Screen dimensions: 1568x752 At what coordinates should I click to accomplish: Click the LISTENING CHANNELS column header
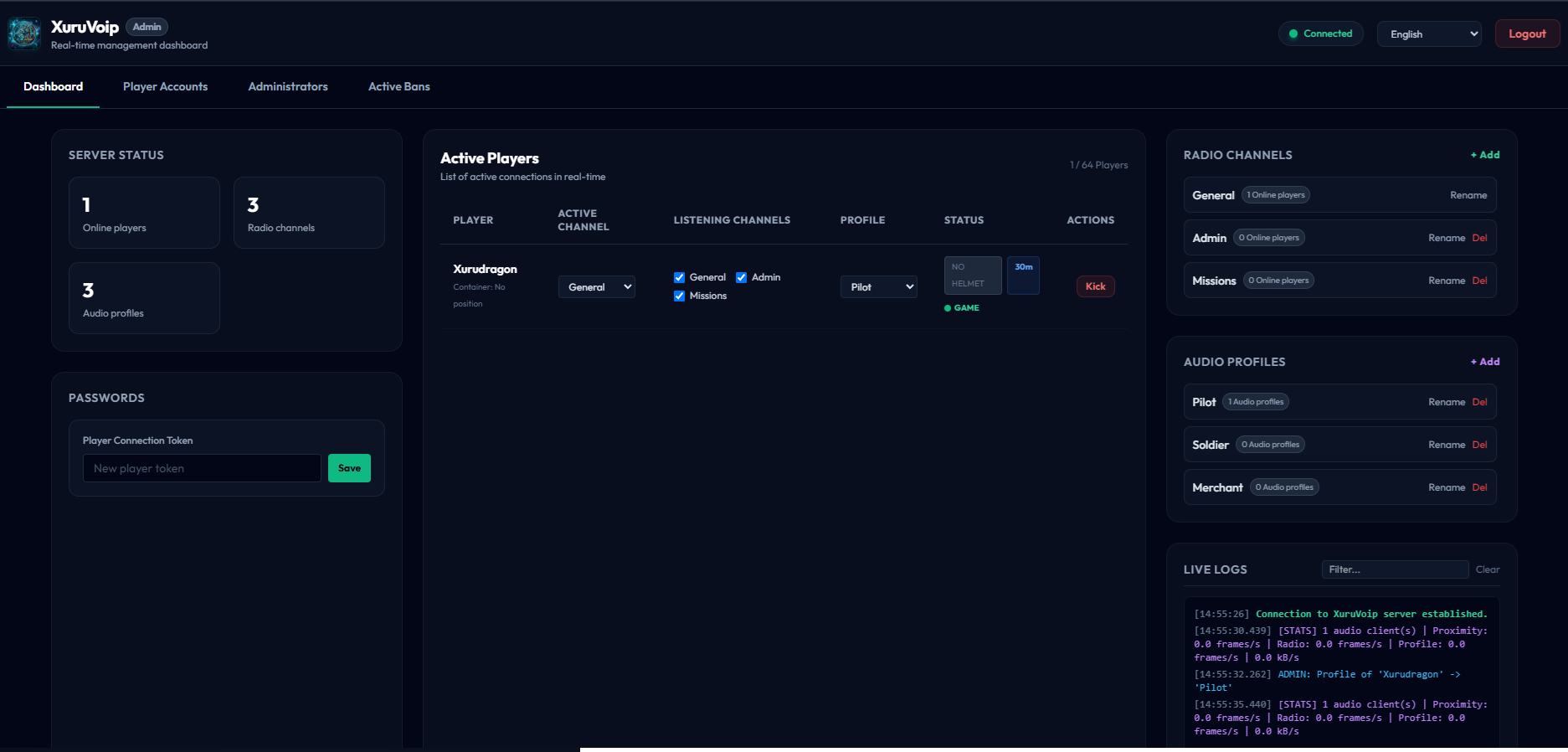coord(732,220)
